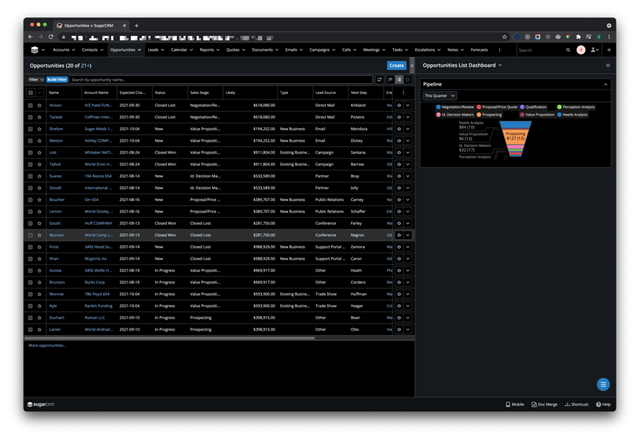This screenshot has width=639, height=440.
Task: Open the This Quarter dropdown
Action: (x=439, y=96)
